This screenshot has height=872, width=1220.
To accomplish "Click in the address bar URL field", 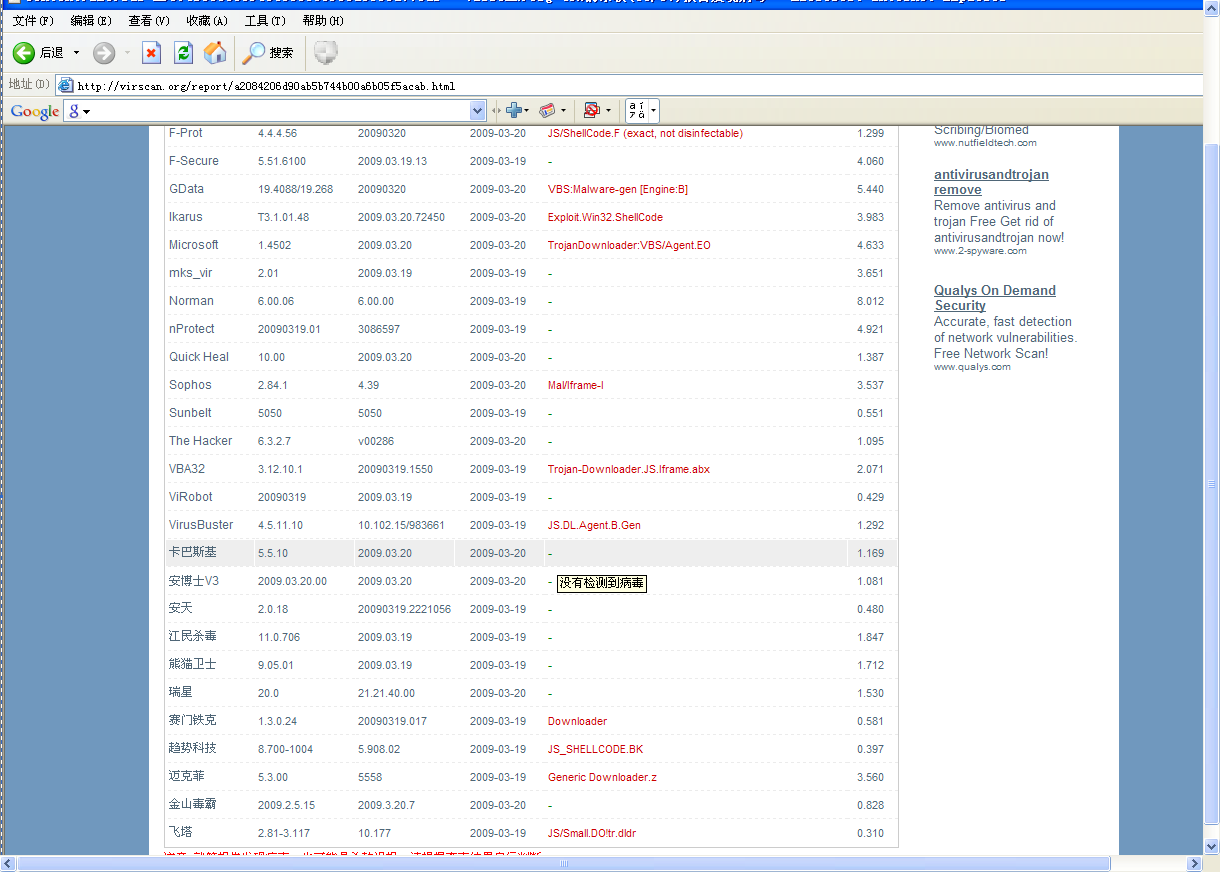I will click(x=600, y=86).
